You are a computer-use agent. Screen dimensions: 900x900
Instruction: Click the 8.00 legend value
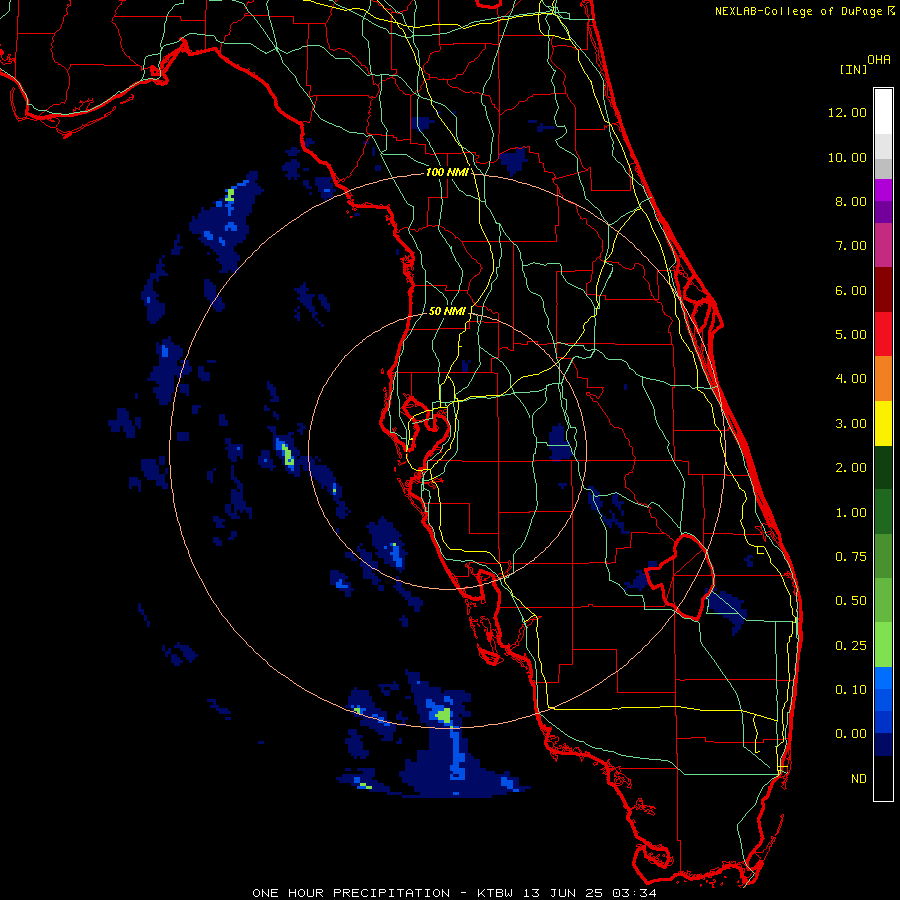(x=851, y=201)
